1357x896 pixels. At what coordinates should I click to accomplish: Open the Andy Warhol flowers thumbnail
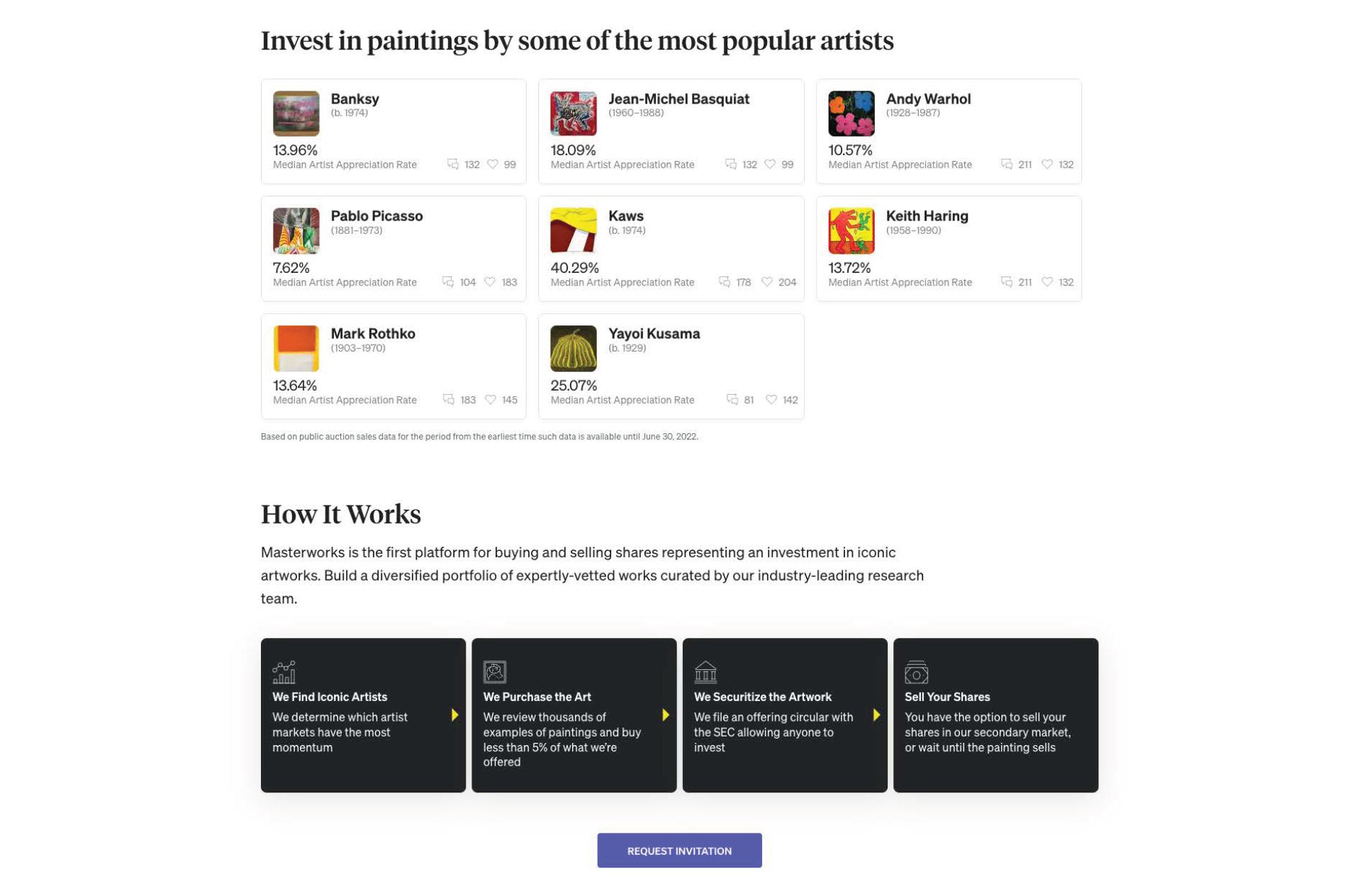tap(851, 113)
